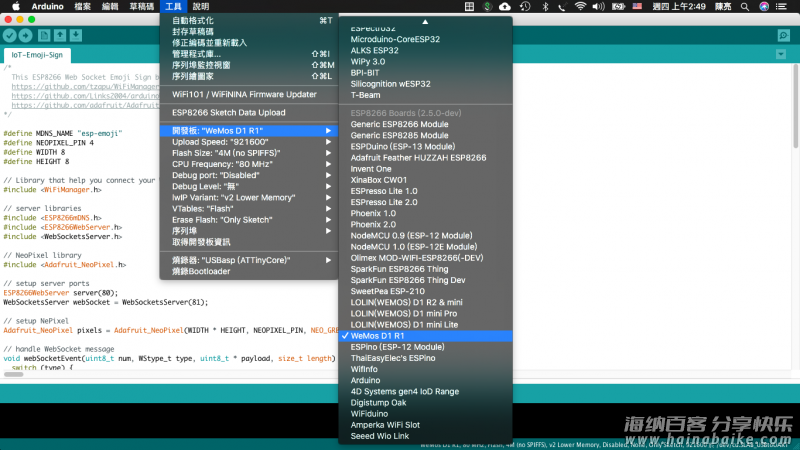
Task: Select Generic ESP8266 Module board
Action: [x=426, y=124]
